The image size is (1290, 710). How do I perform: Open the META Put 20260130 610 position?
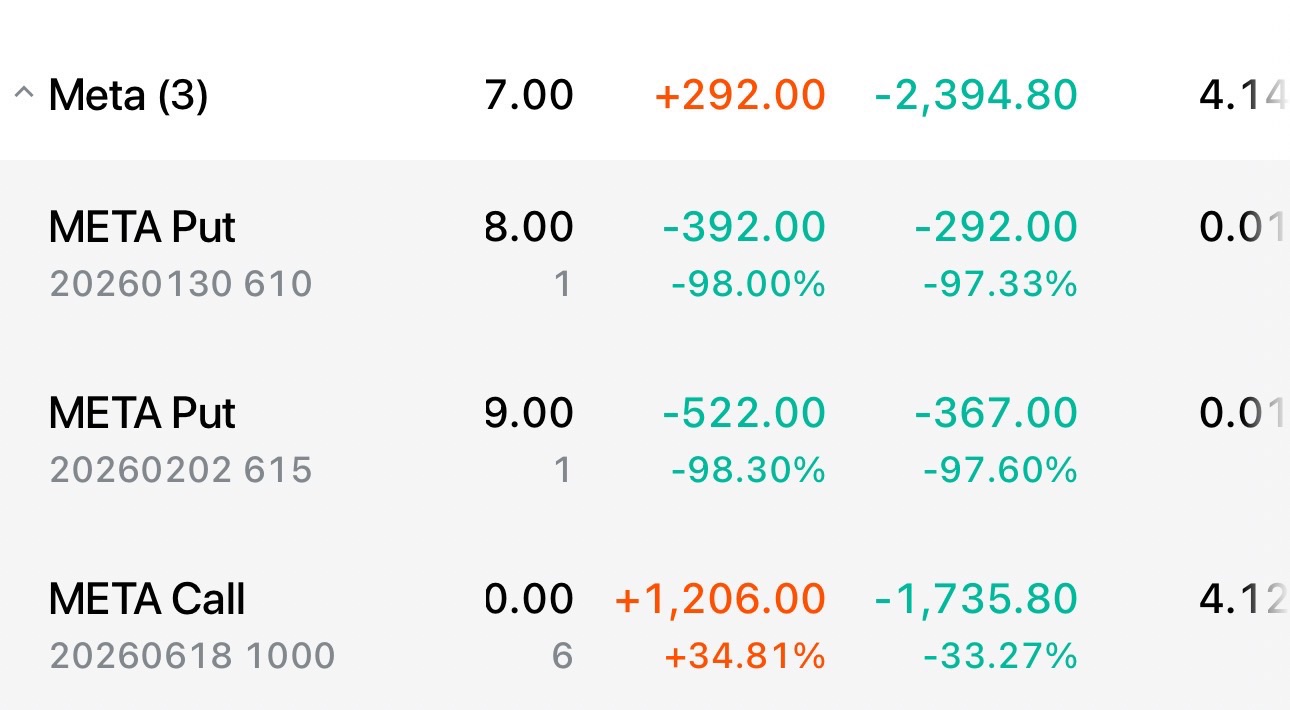point(142,228)
